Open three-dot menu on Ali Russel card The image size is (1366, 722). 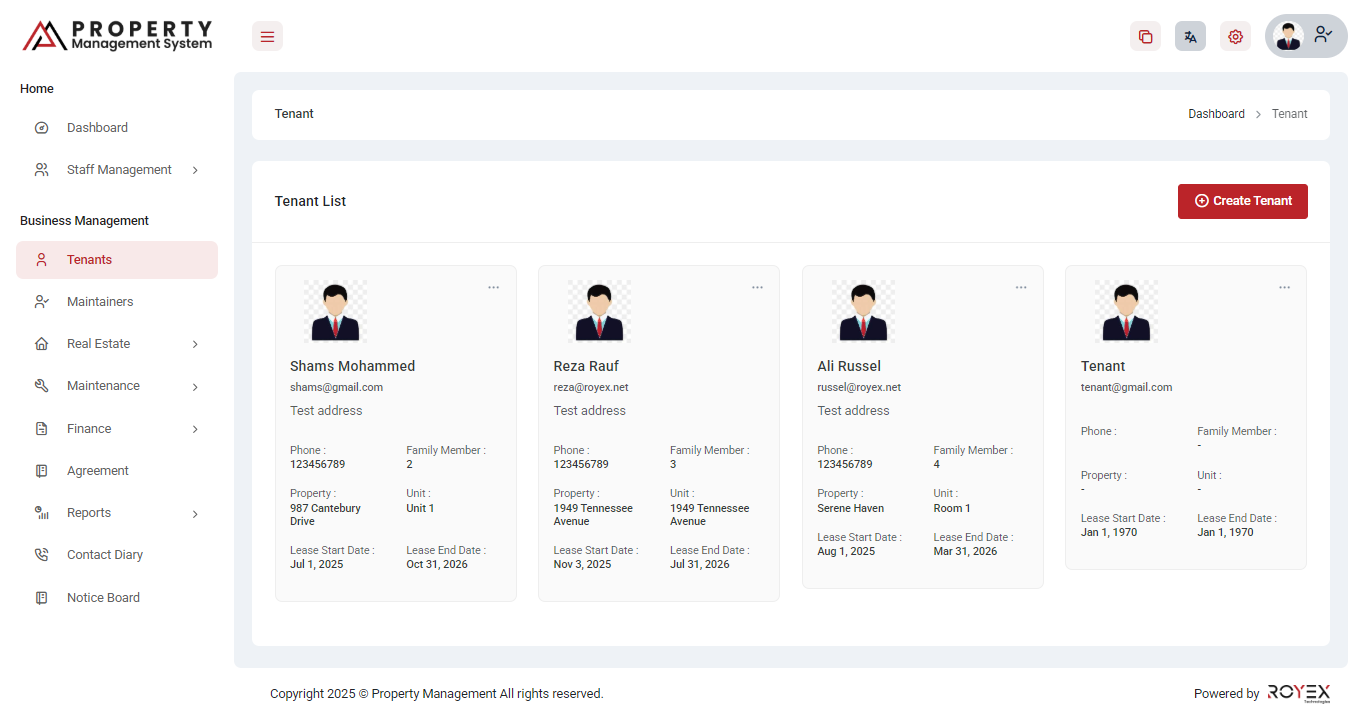tap(1021, 287)
